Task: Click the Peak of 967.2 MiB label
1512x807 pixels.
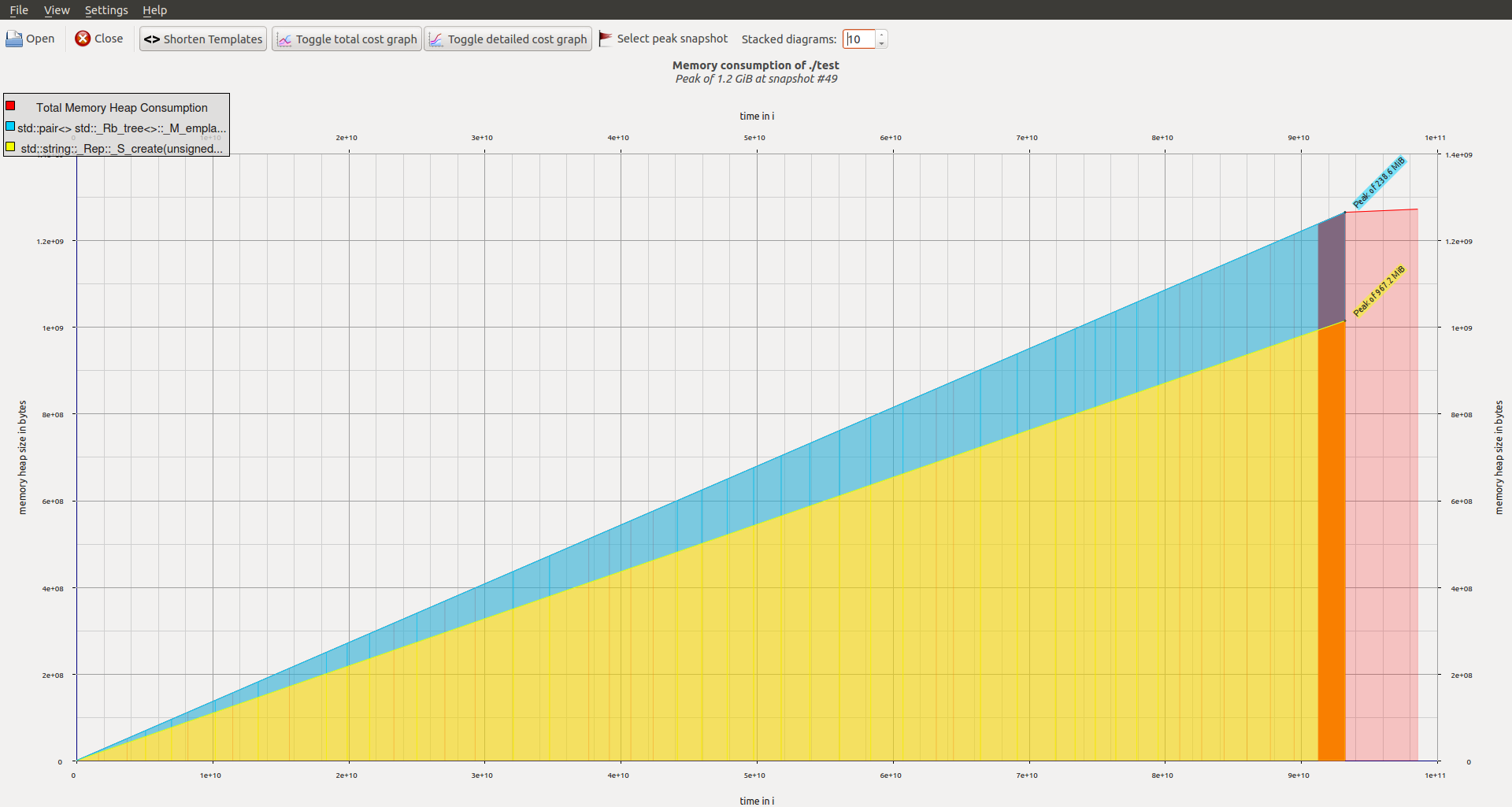Action: point(1379,291)
